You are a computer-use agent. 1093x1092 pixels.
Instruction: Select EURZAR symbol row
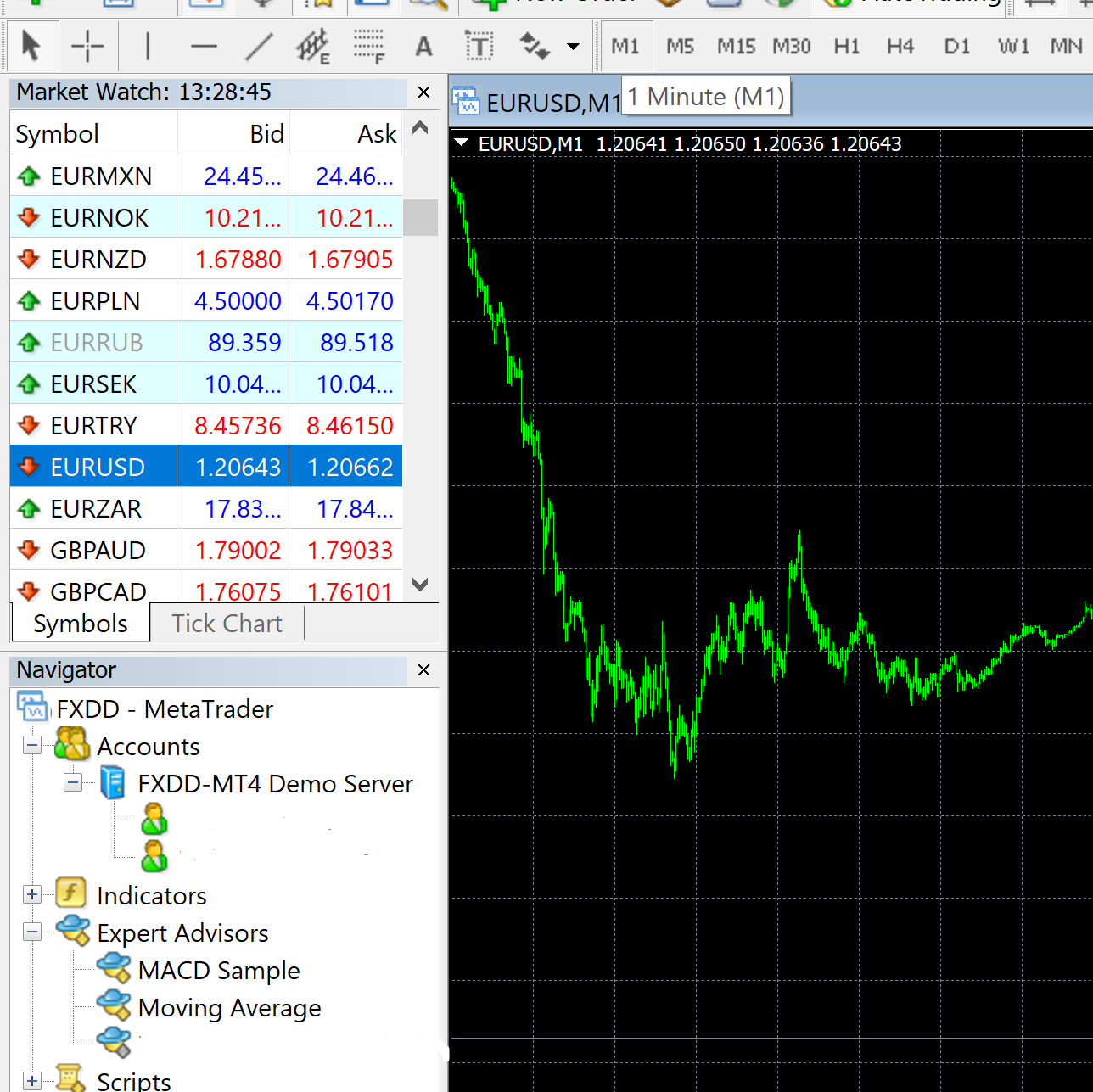tap(206, 508)
